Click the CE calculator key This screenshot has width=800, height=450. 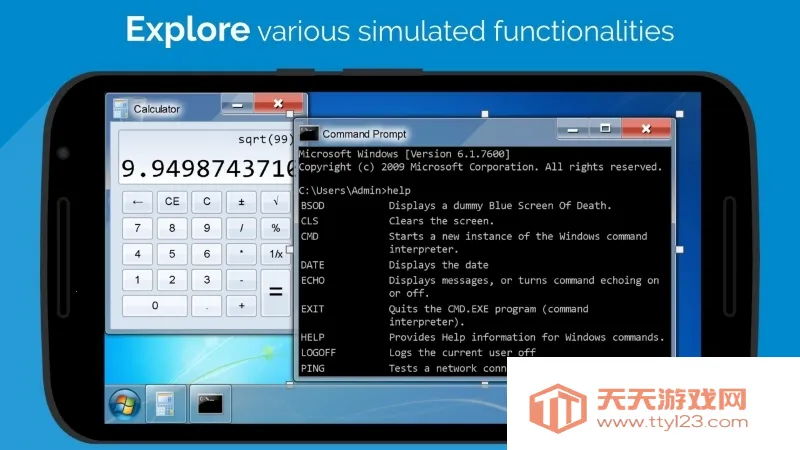click(x=172, y=202)
